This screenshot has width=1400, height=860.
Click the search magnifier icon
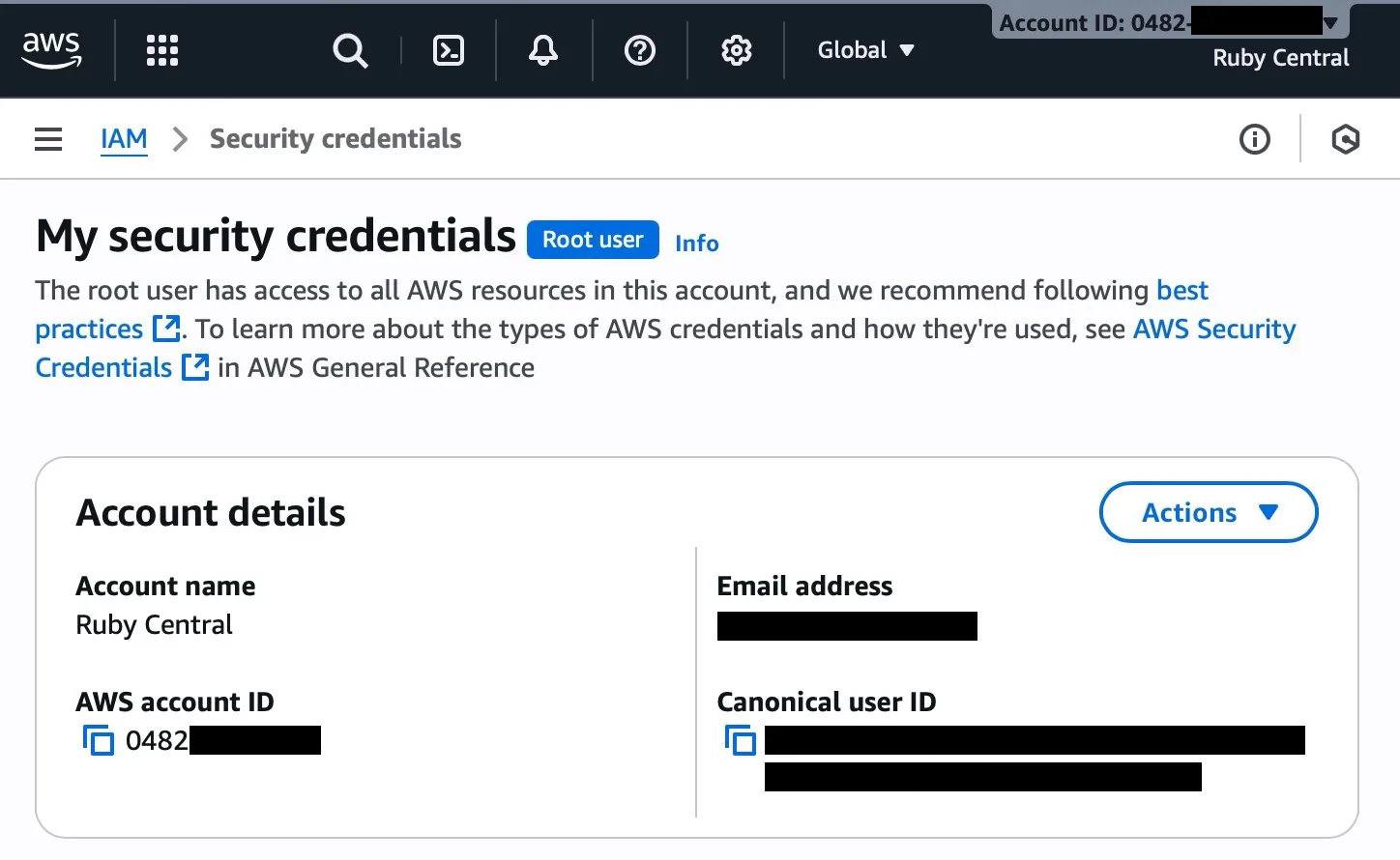(x=350, y=50)
